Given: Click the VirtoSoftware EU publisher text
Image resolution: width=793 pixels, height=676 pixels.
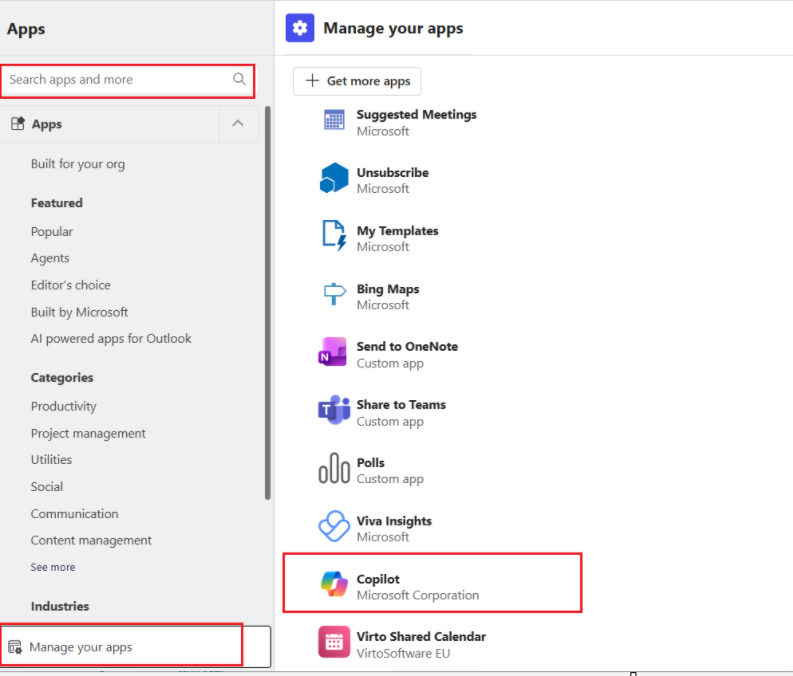Looking at the screenshot, I should 403,654.
